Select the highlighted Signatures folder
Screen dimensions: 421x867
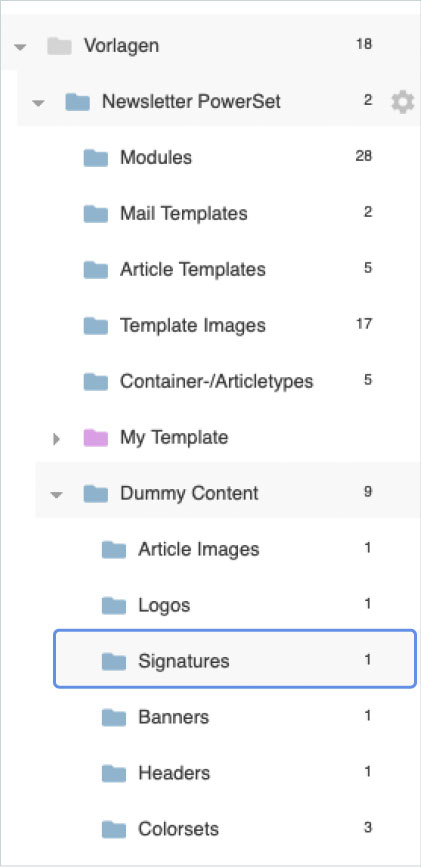click(235, 659)
